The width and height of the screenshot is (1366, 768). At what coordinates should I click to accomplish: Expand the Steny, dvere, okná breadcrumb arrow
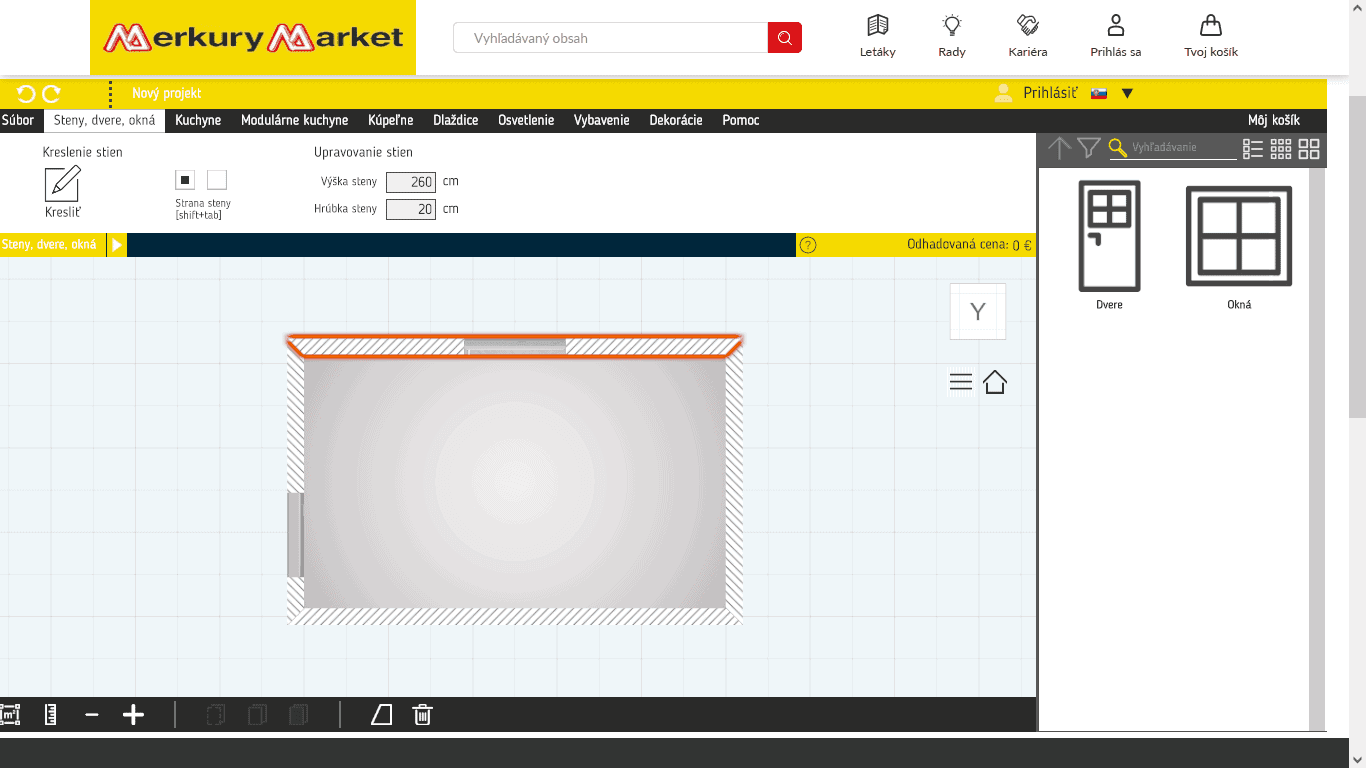tap(117, 245)
